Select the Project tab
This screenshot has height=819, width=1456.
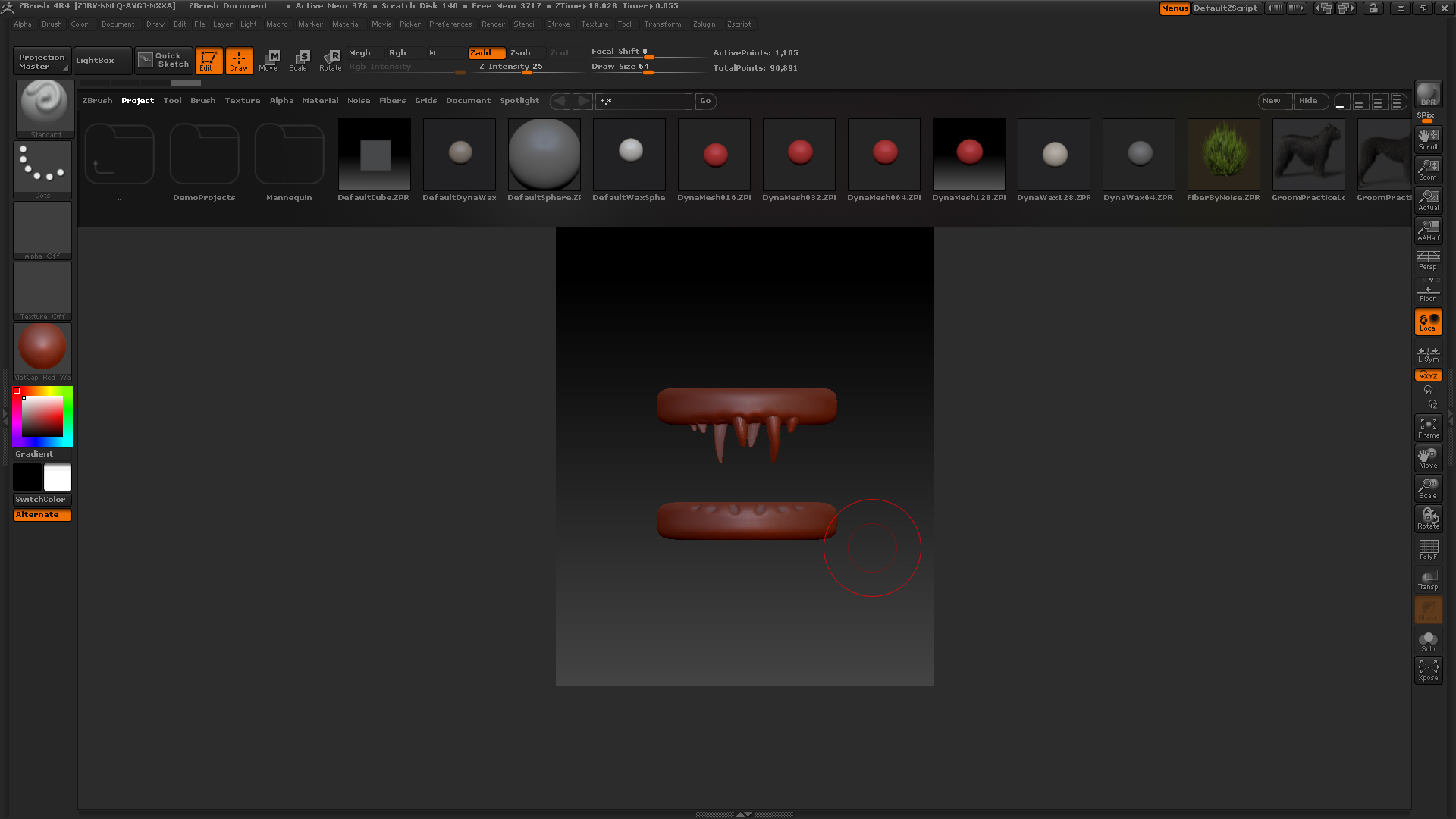137,100
